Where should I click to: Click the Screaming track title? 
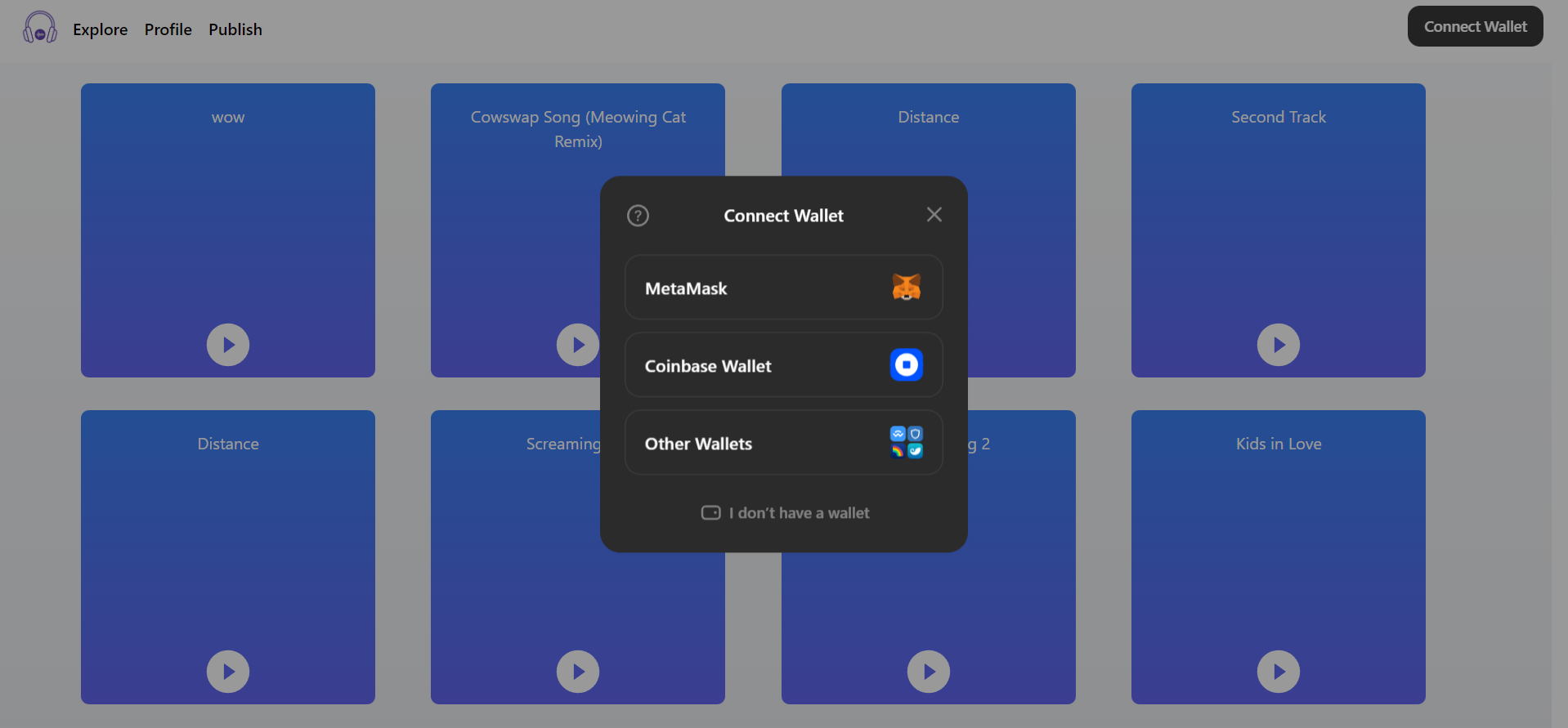pos(562,444)
